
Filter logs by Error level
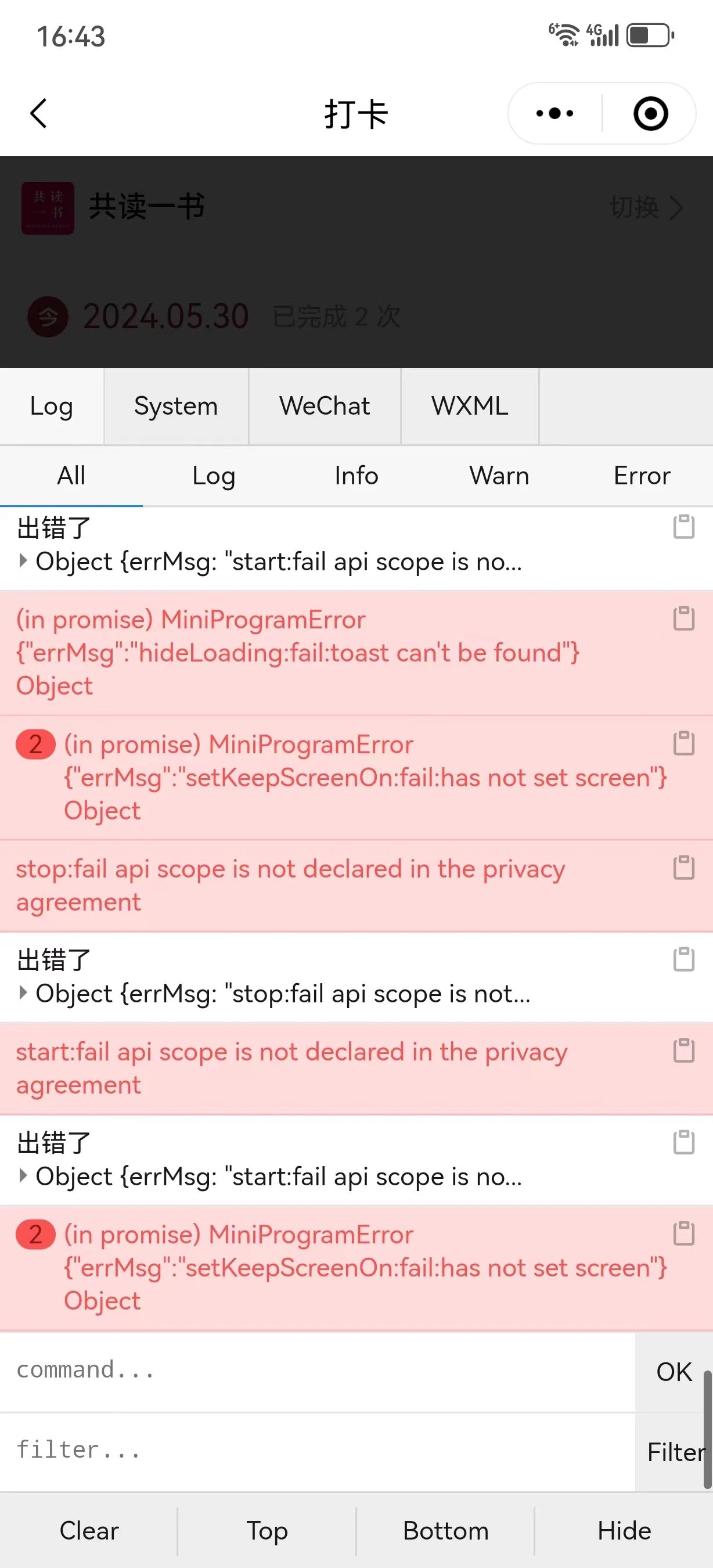click(x=642, y=476)
